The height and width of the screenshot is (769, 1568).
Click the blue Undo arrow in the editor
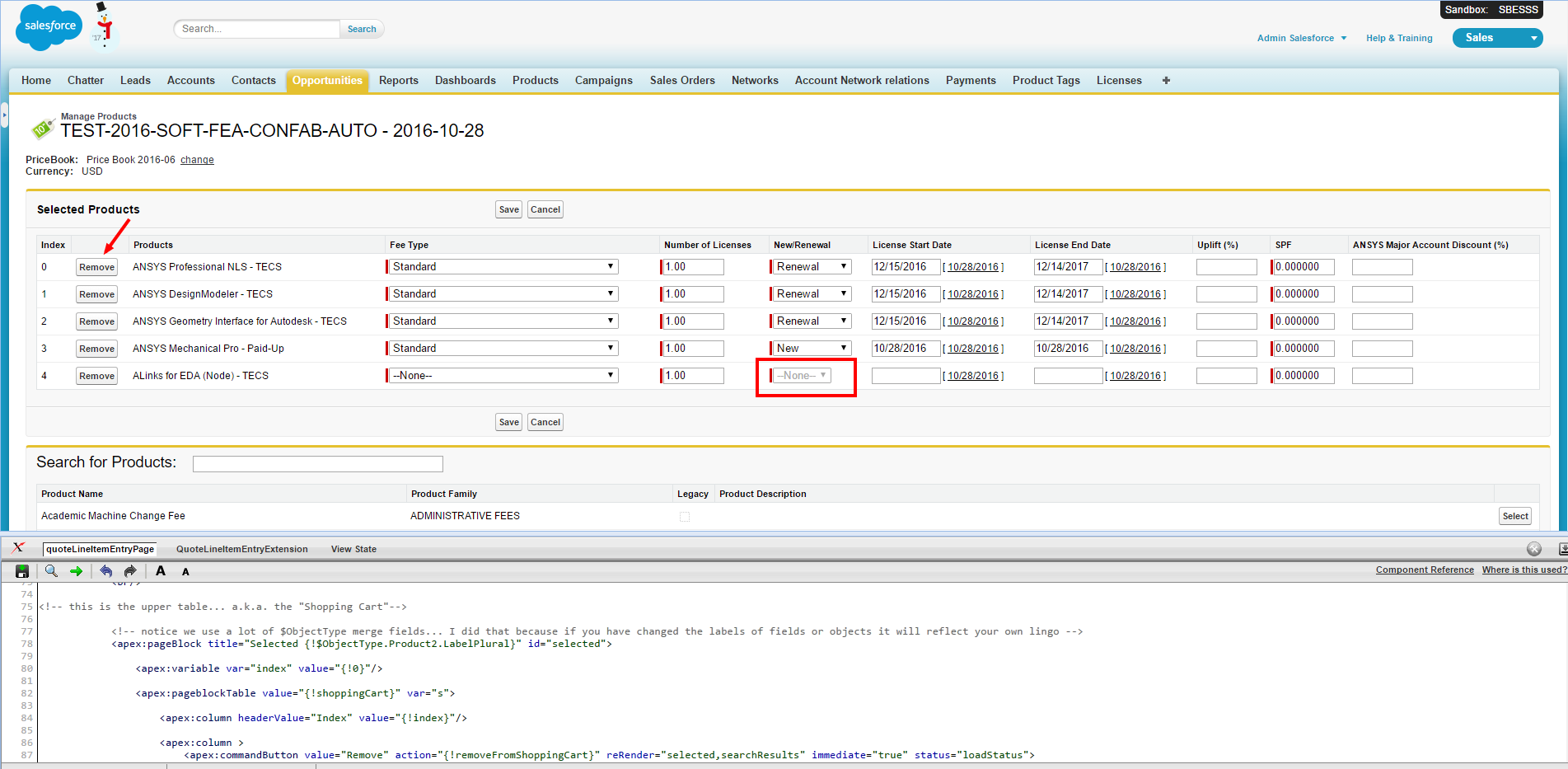click(x=105, y=571)
